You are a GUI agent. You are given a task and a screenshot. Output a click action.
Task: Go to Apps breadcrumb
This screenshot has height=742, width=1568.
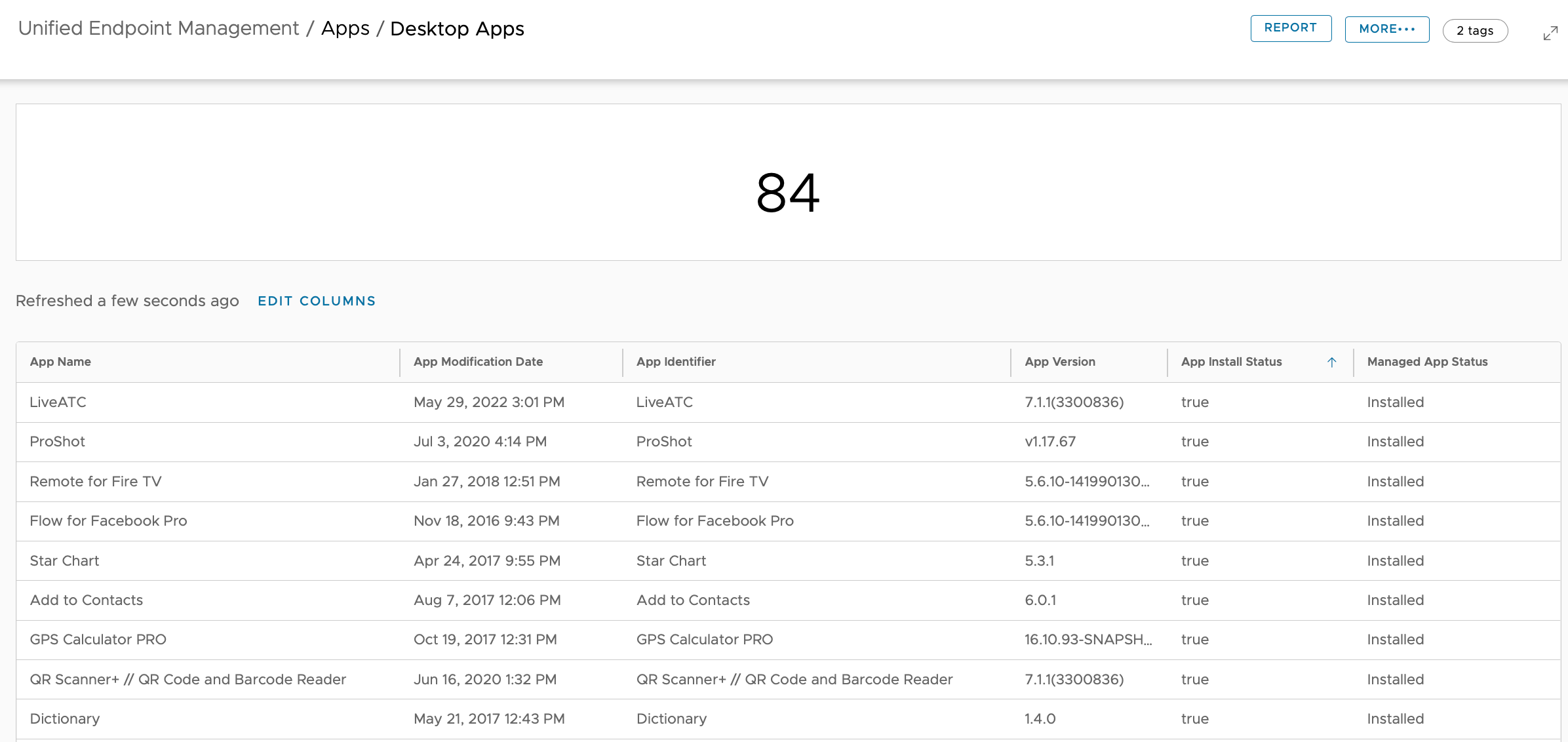[345, 29]
